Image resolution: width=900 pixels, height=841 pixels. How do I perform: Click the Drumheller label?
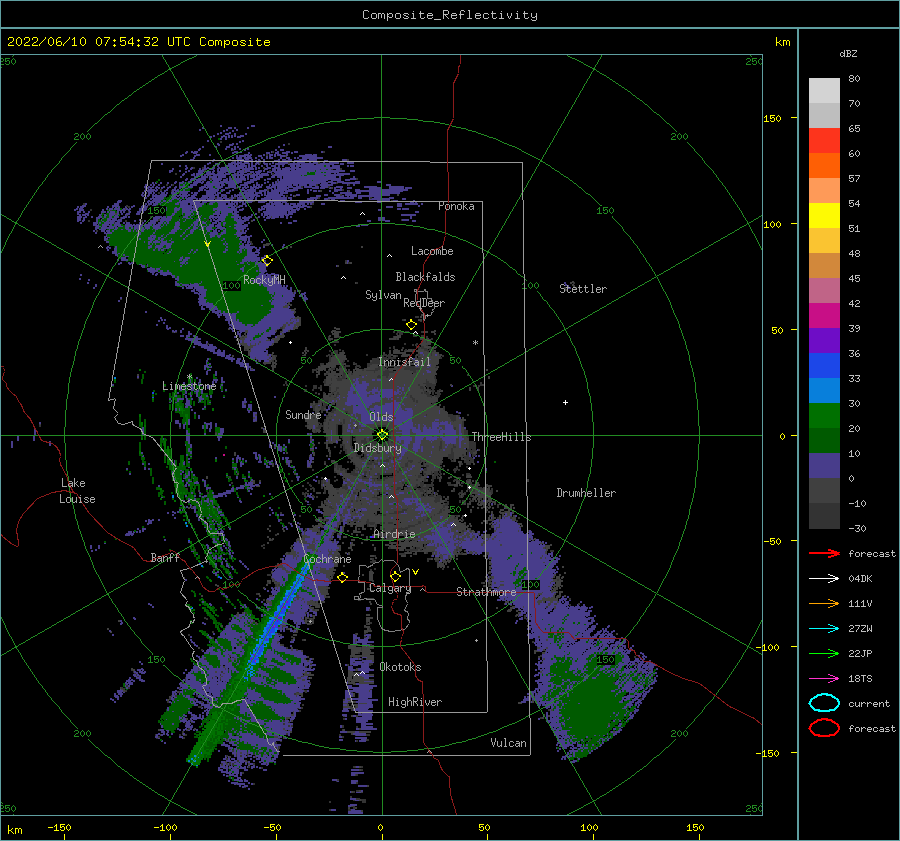click(x=586, y=493)
